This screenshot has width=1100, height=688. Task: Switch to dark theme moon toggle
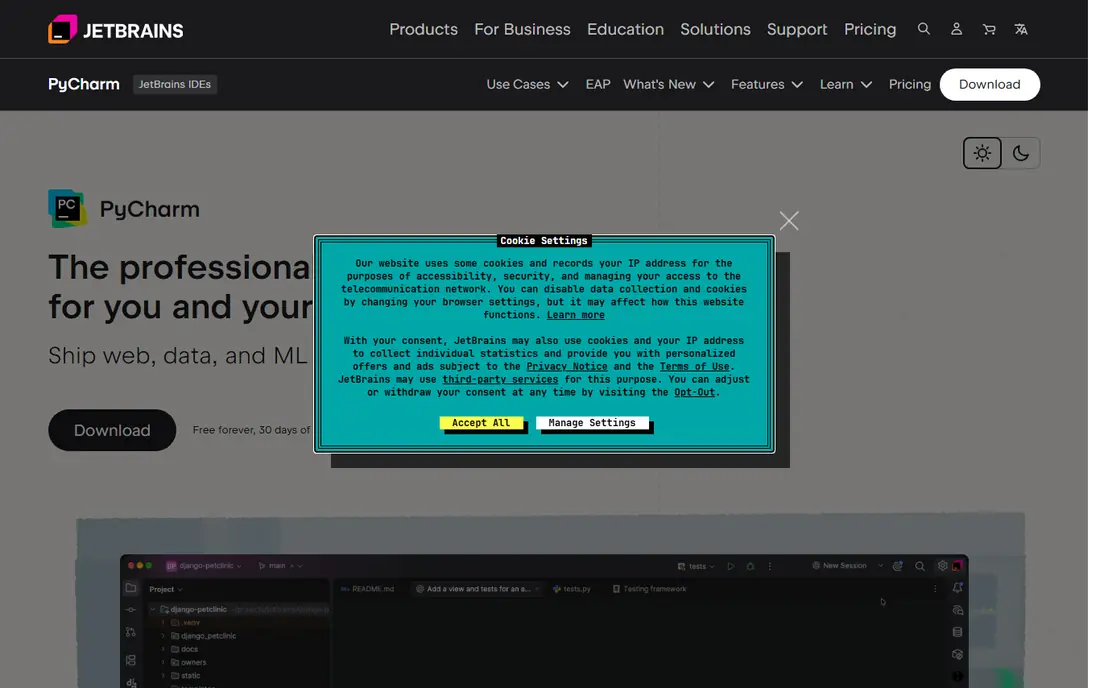1021,153
